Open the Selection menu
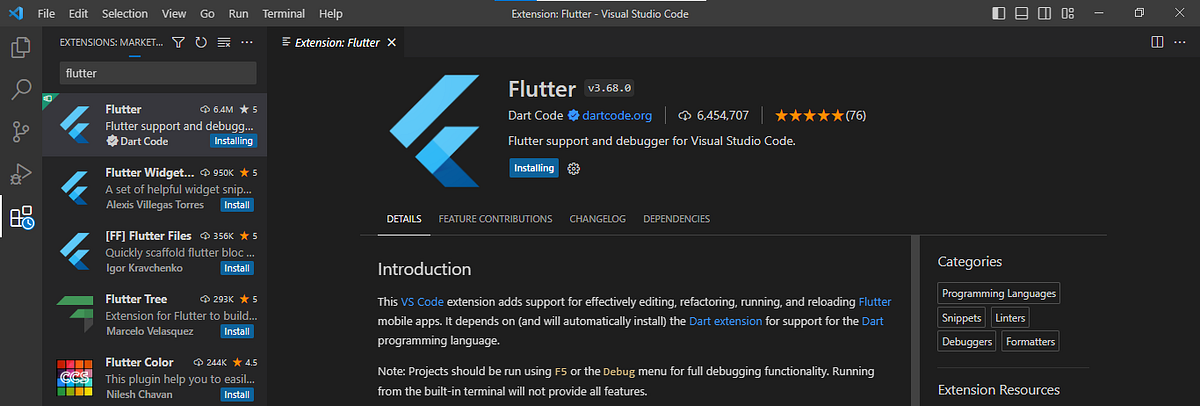 pos(125,14)
